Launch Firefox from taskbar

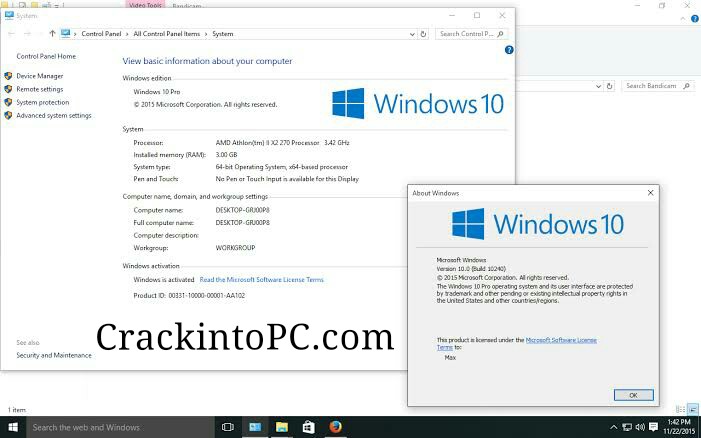(335, 427)
